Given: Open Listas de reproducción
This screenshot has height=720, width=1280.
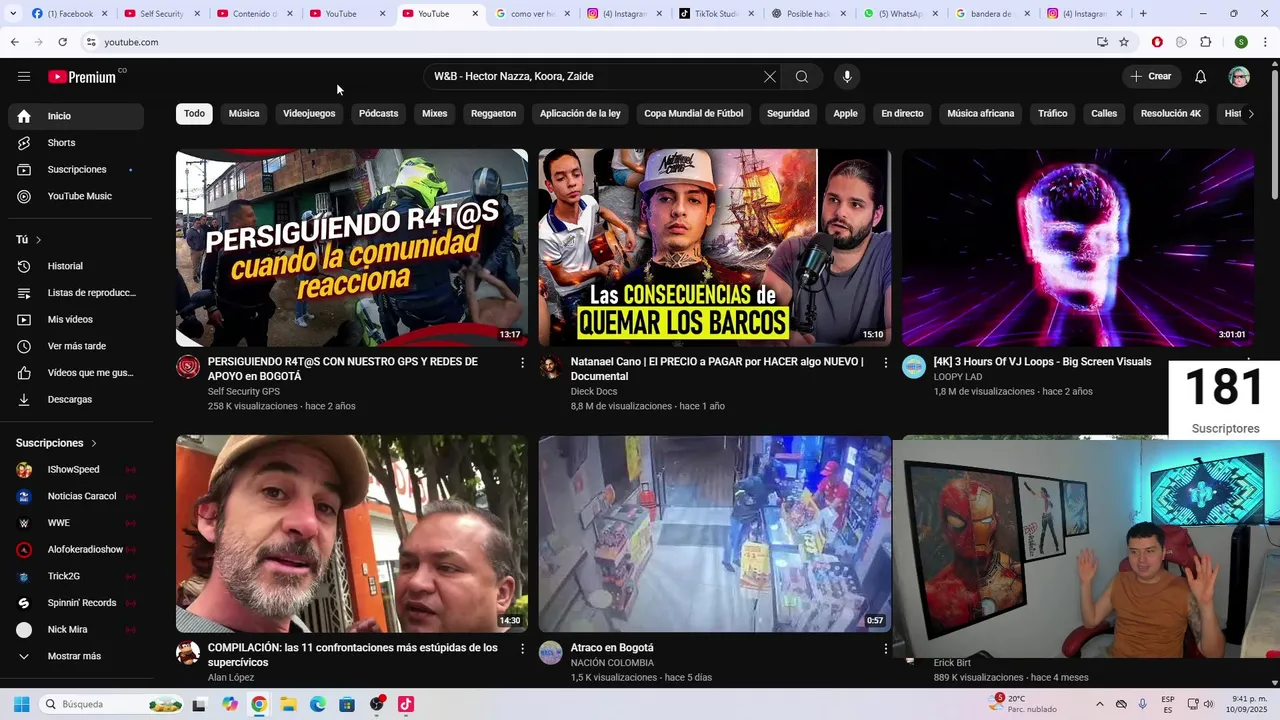Looking at the screenshot, I should 76,293.
